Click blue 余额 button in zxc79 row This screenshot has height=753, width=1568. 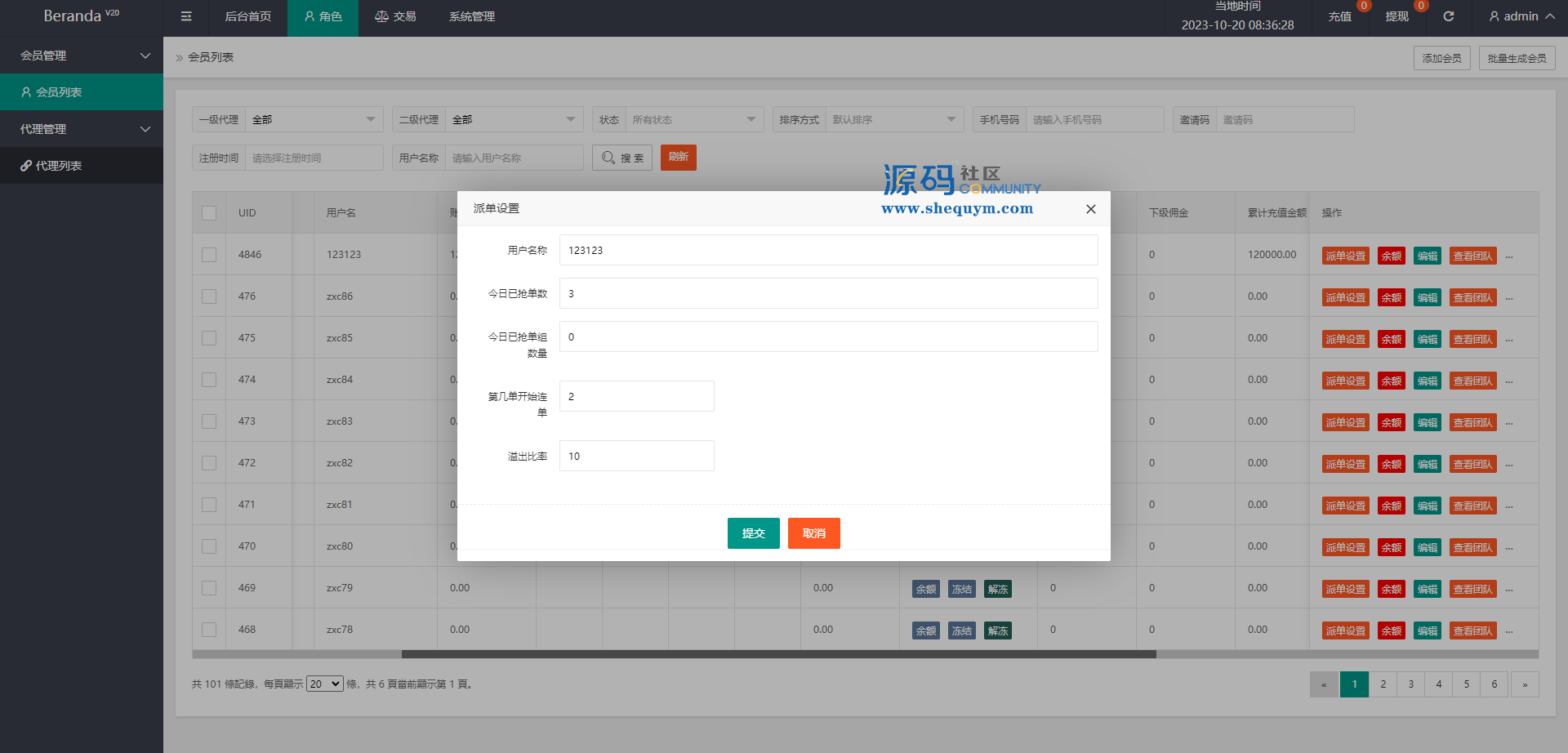pos(926,589)
